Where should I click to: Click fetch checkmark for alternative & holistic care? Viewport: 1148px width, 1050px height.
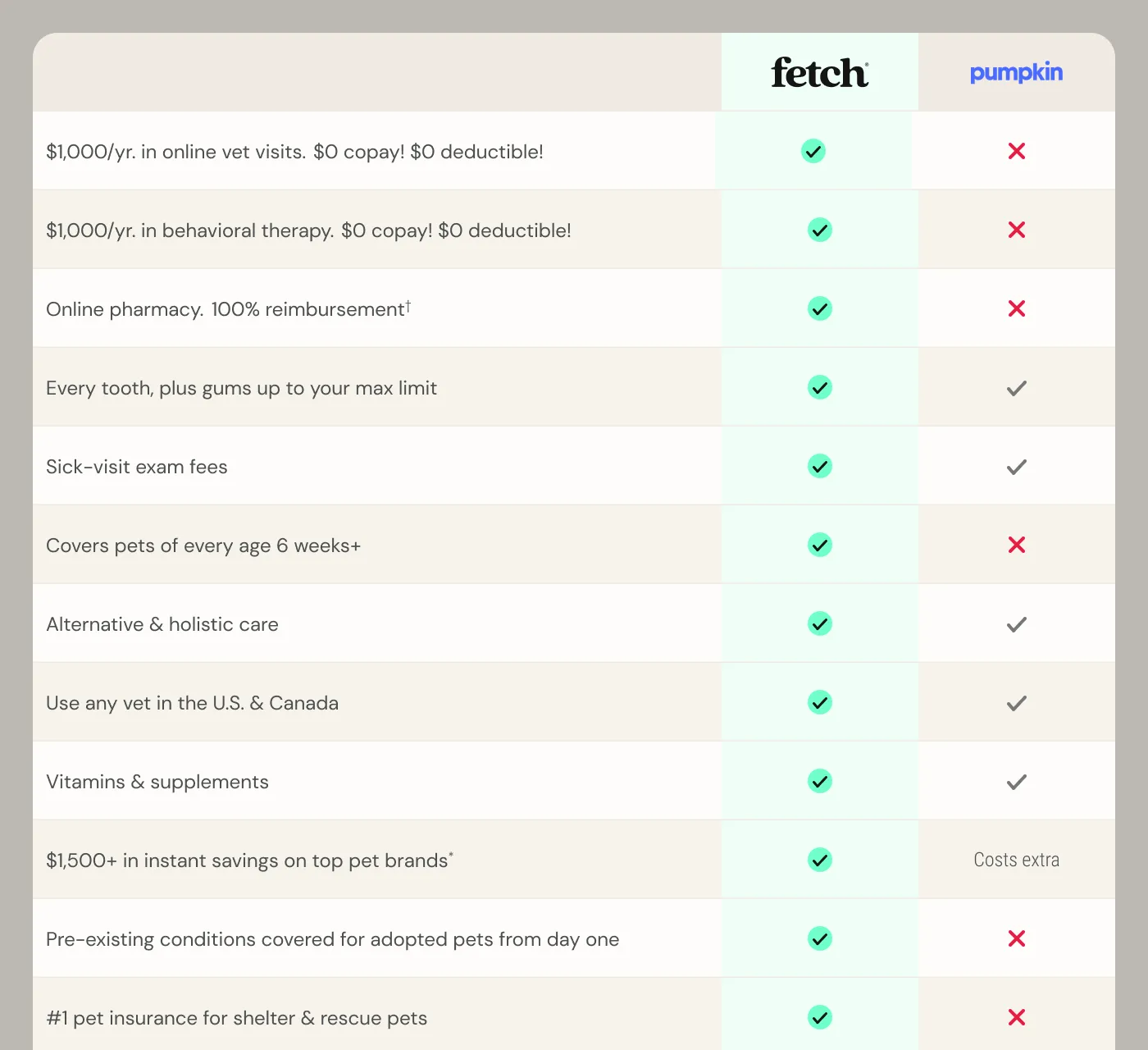(820, 623)
